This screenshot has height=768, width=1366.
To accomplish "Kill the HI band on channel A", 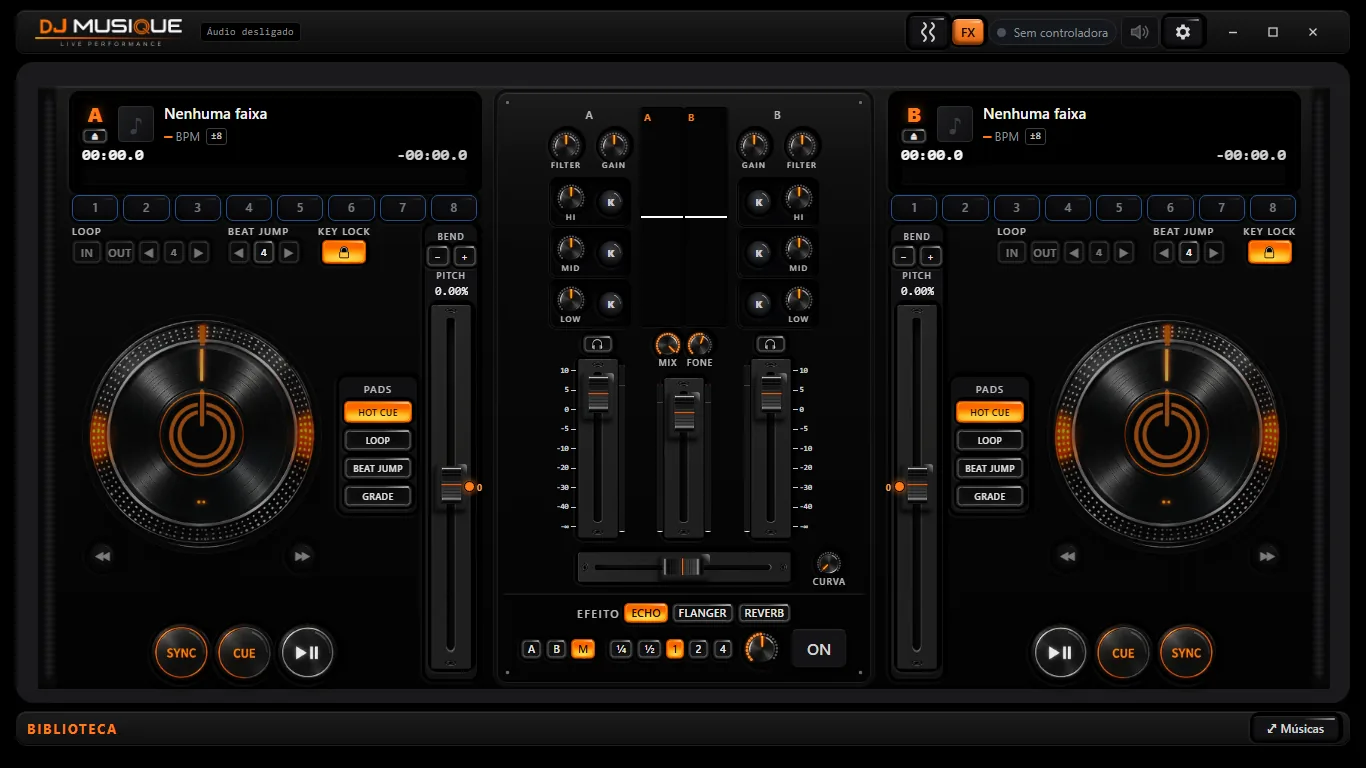I will [x=610, y=202].
